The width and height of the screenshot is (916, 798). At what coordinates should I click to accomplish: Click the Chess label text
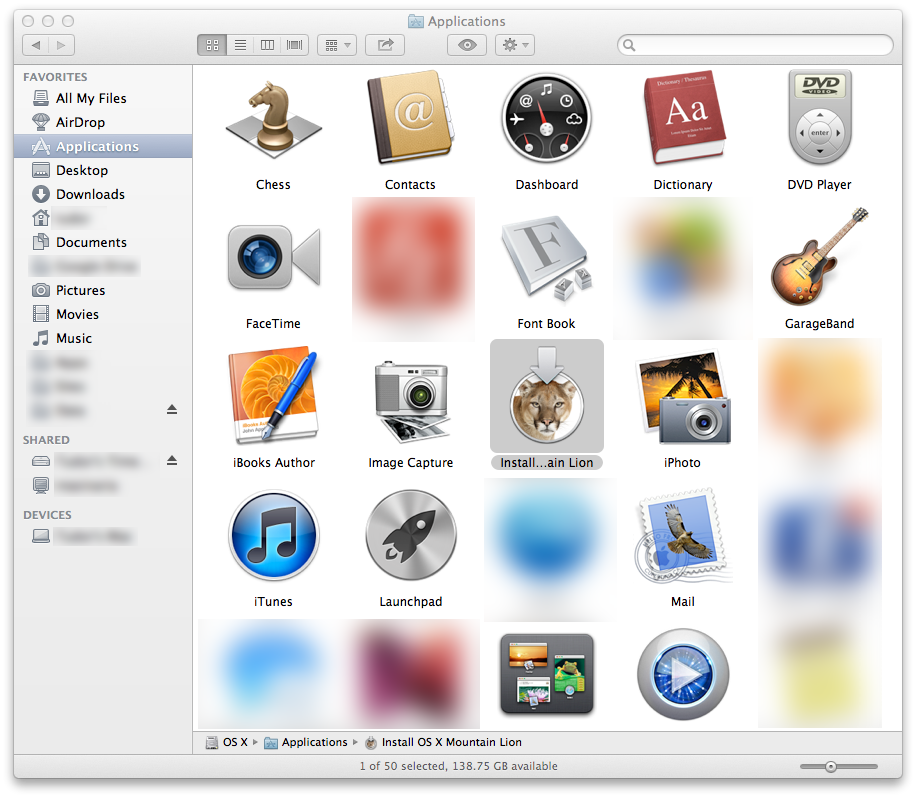(x=273, y=185)
